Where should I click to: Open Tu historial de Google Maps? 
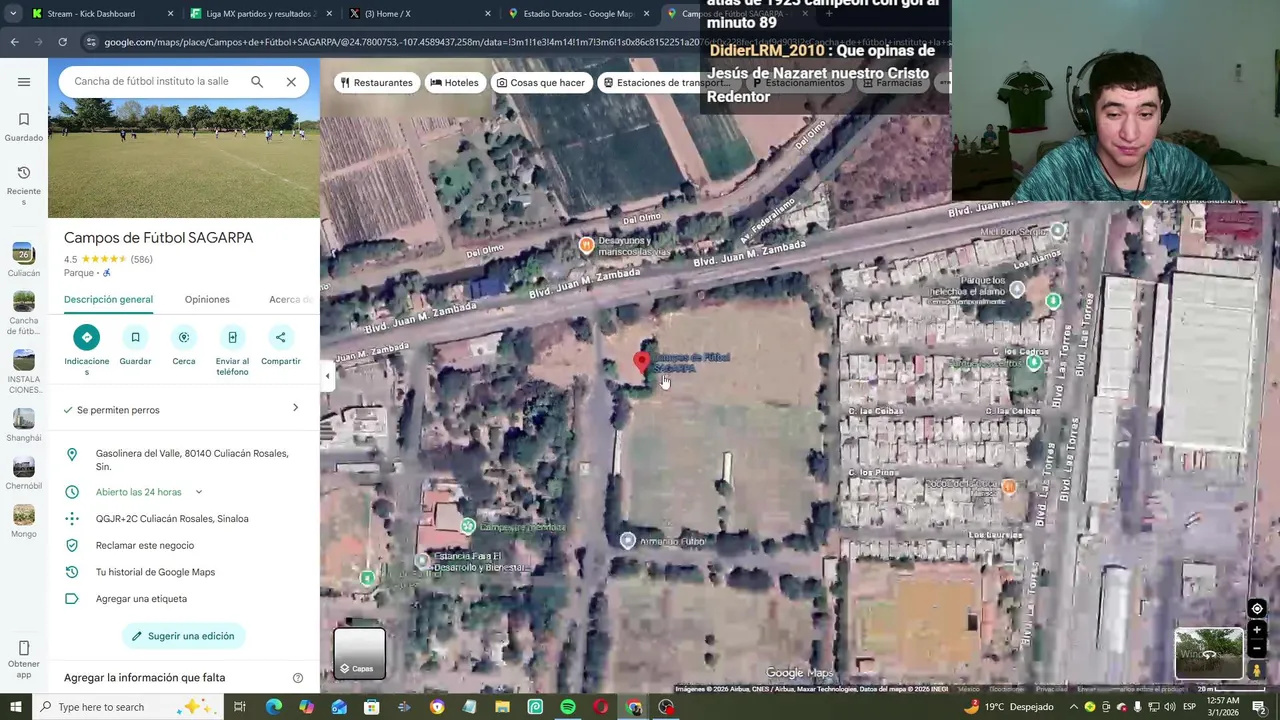click(184, 572)
